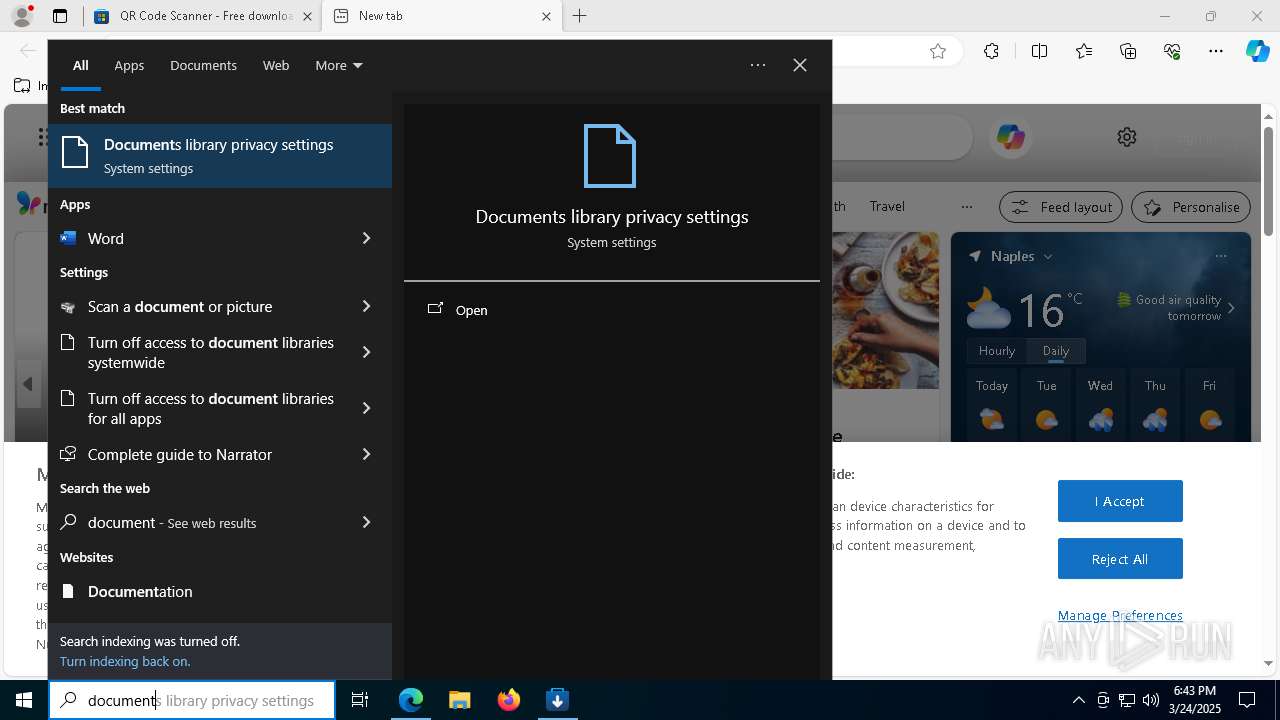Open a new browser tab
This screenshot has width=1280, height=720.
pyautogui.click(x=580, y=16)
